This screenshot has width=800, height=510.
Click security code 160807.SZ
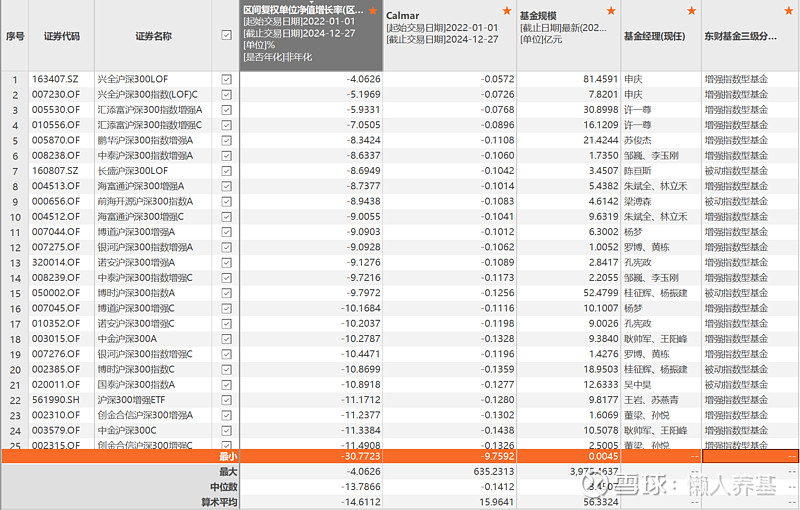click(x=55, y=171)
